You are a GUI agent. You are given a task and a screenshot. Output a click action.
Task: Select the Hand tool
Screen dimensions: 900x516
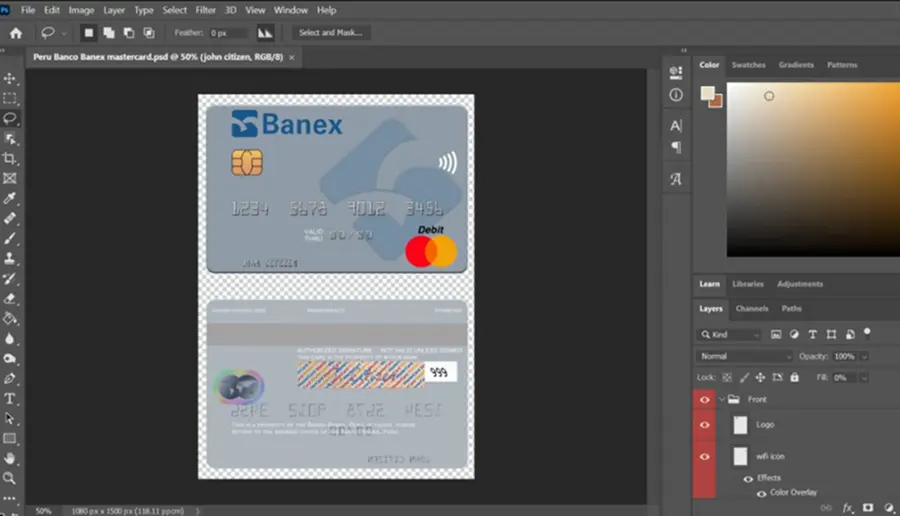click(10, 458)
